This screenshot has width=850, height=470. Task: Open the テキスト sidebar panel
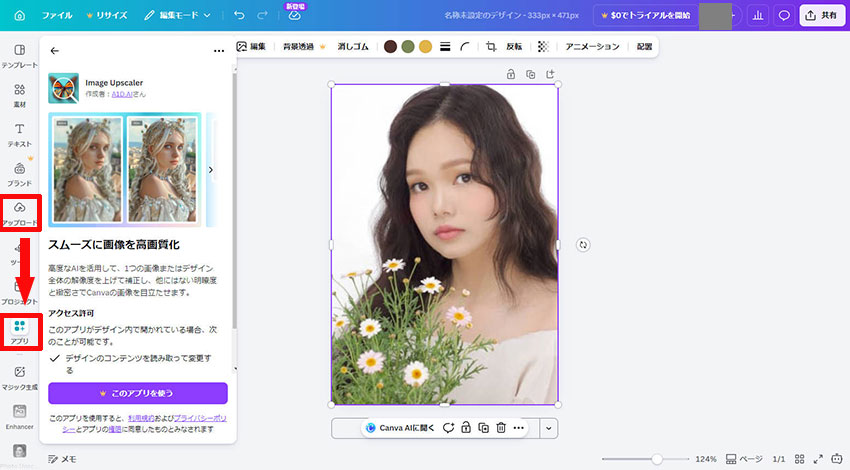pos(20,135)
